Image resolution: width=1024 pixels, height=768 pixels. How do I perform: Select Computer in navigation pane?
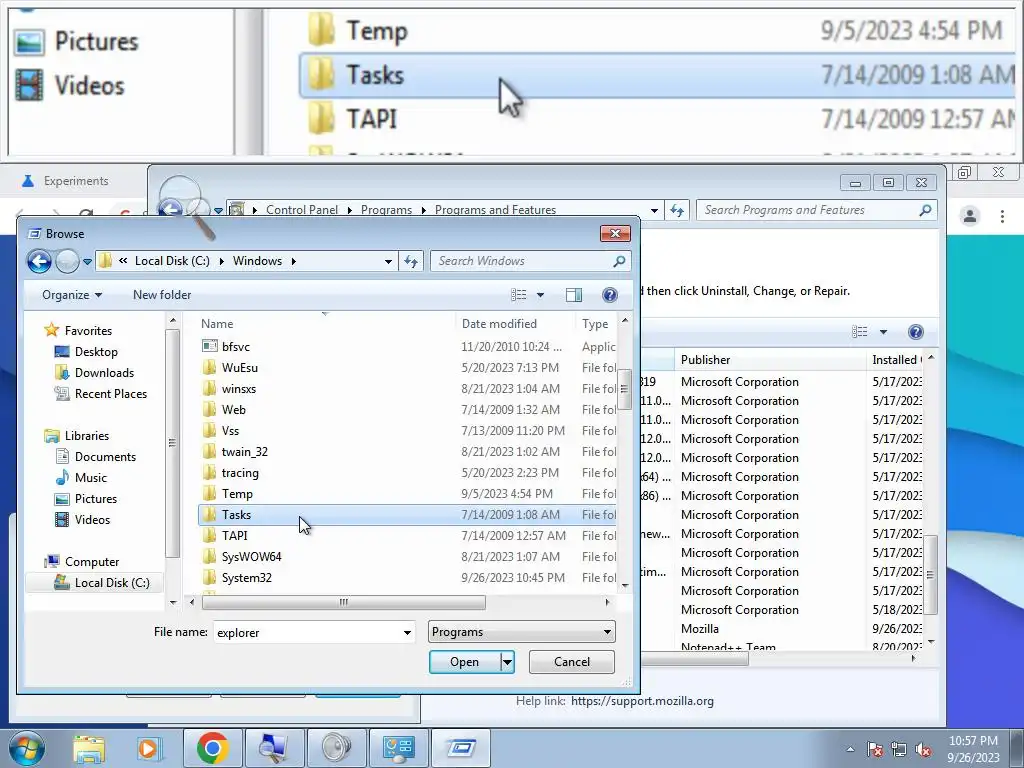(x=91, y=562)
